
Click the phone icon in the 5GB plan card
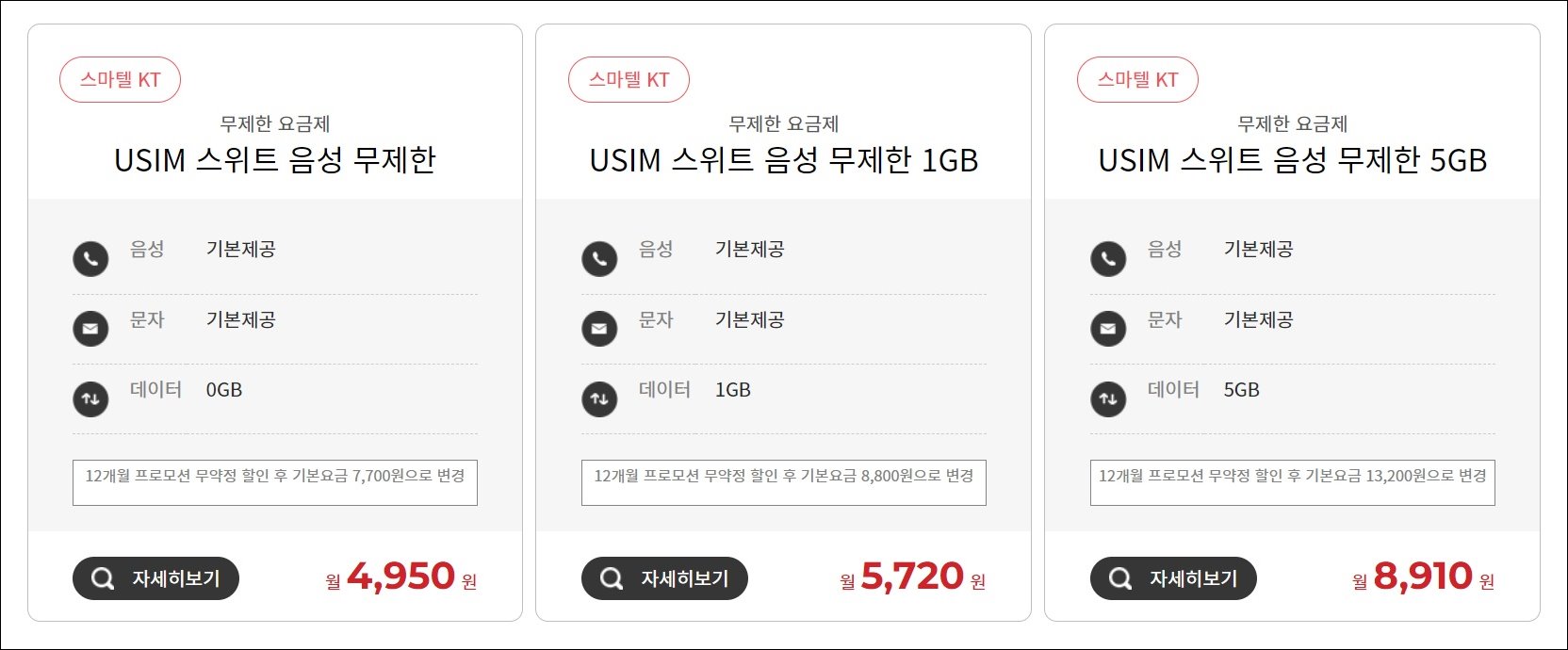[x=1108, y=258]
